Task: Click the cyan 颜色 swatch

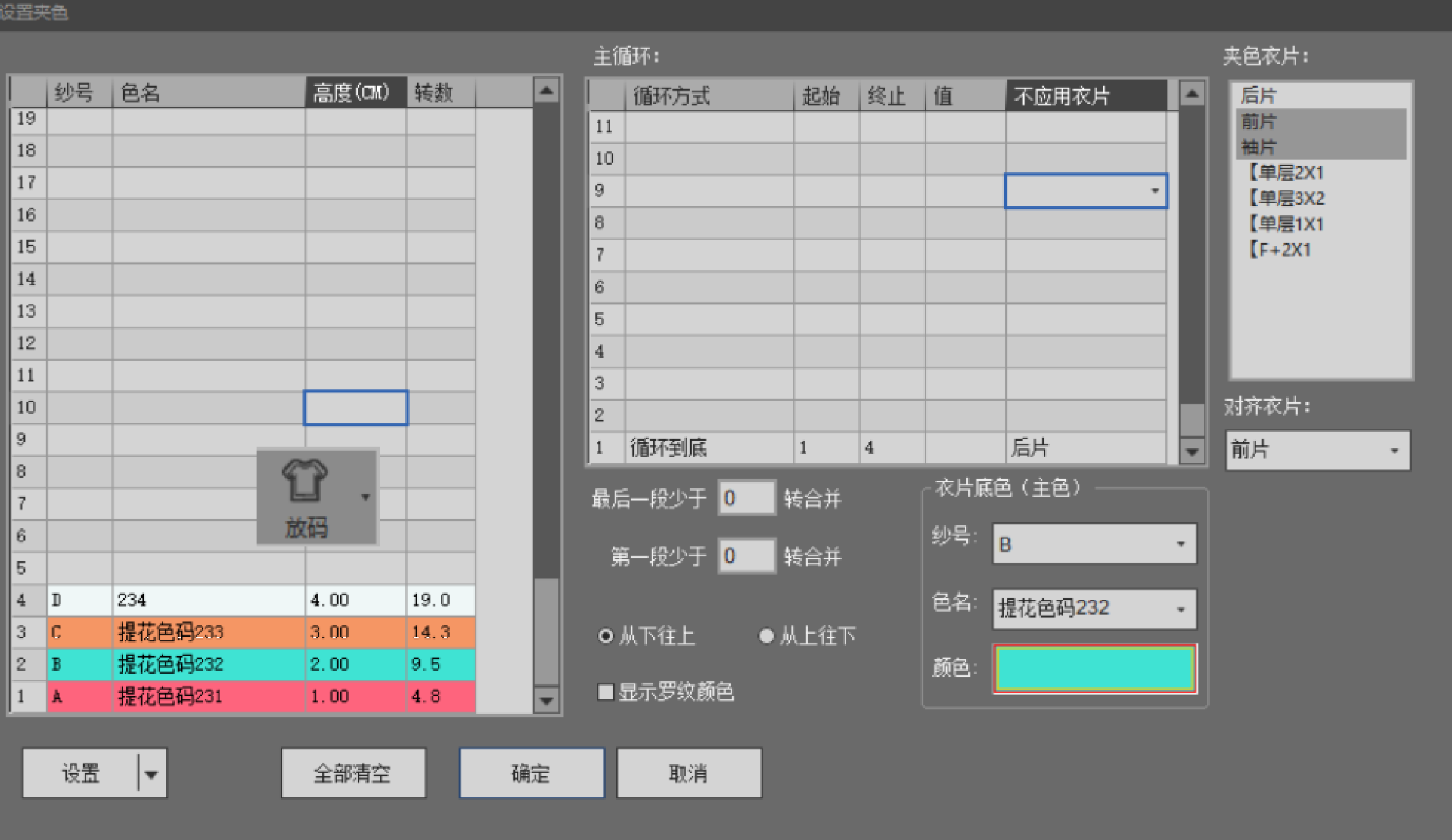Action: (x=1094, y=669)
